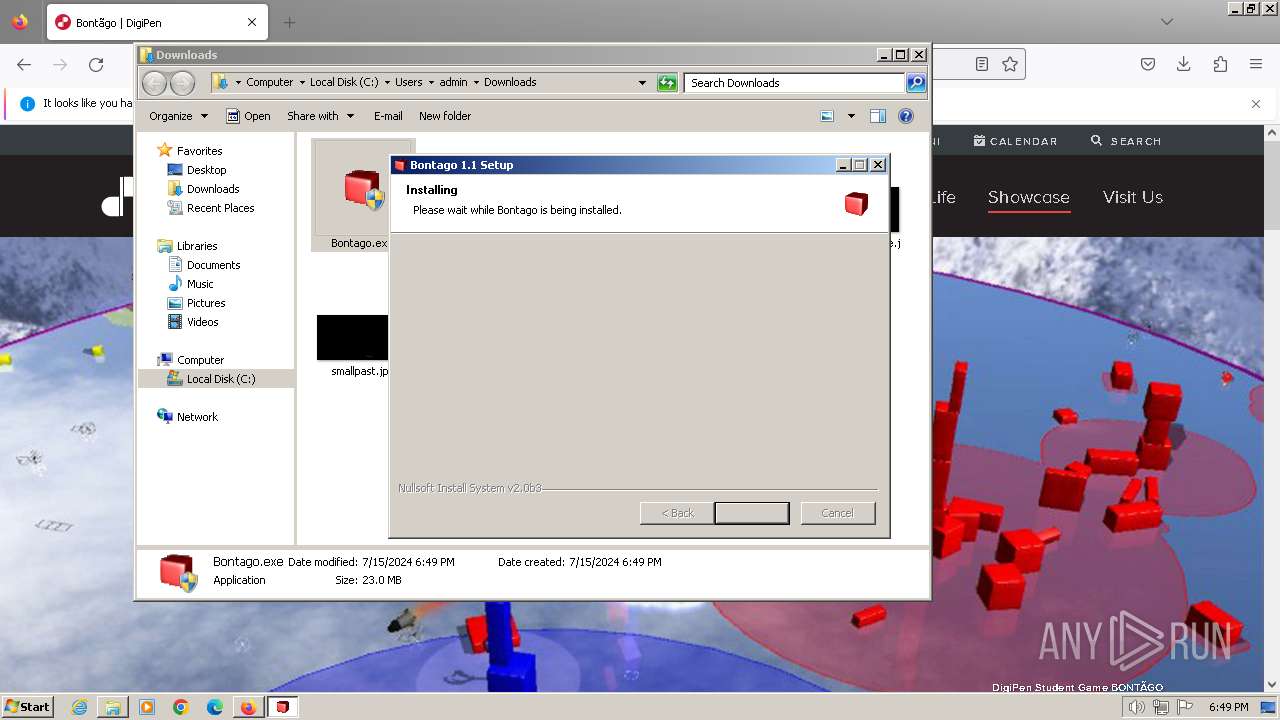The width and height of the screenshot is (1280, 720).
Task: Dismiss the Firefox notification bar
Action: click(1256, 103)
